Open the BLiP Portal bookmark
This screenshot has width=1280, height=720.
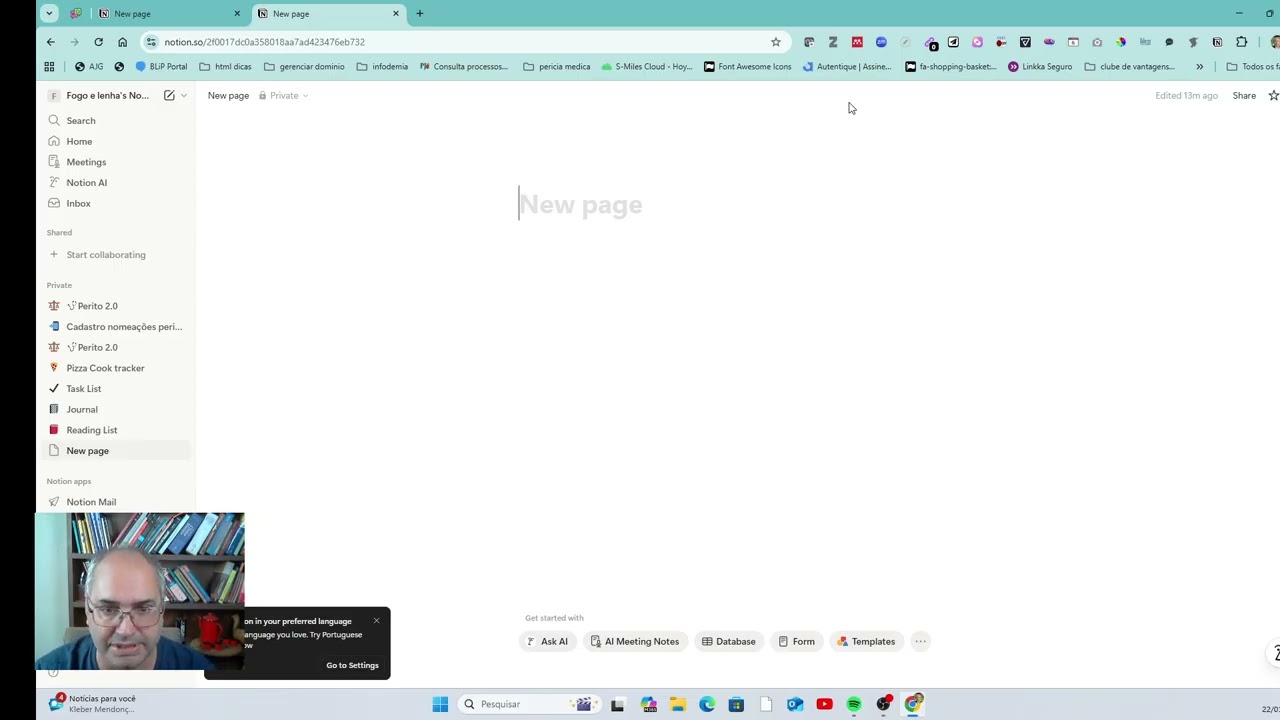click(161, 67)
